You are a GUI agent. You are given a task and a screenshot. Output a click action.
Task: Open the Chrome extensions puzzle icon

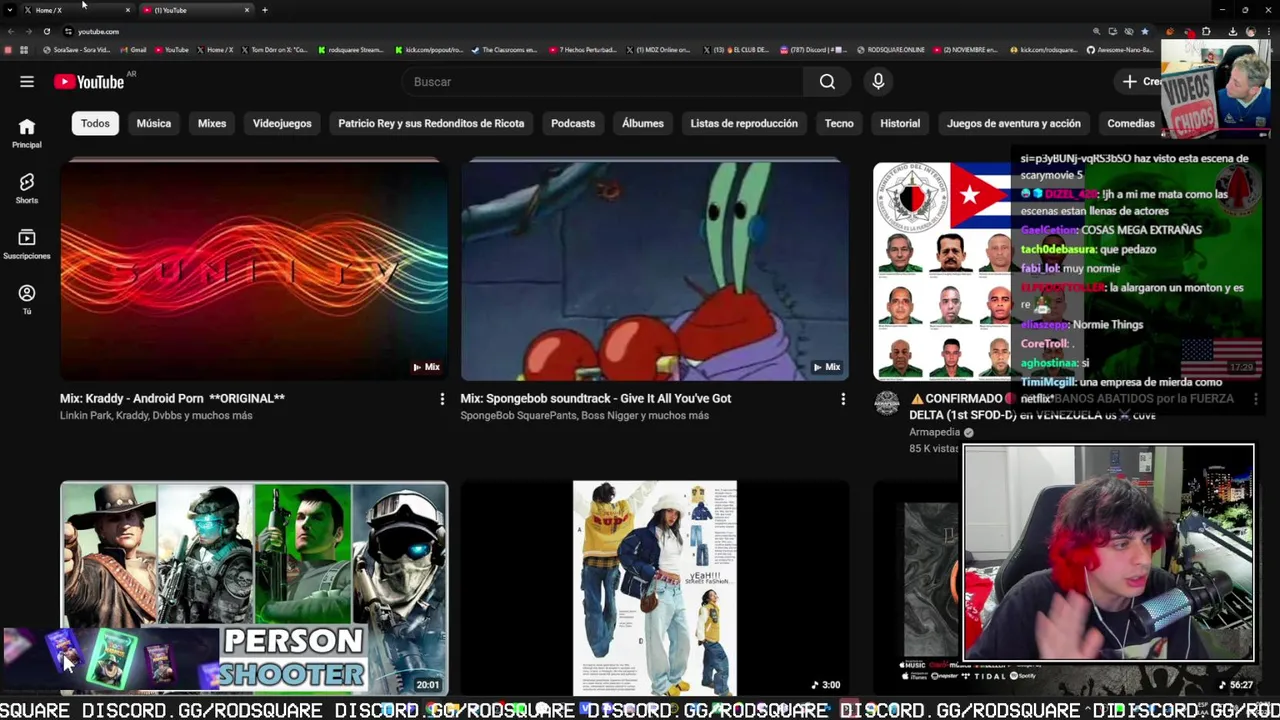tap(1206, 31)
